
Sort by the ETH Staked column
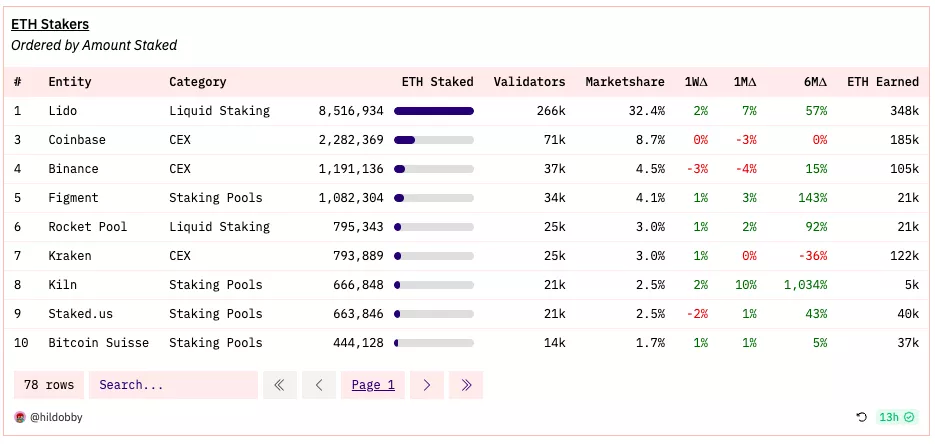click(x=437, y=82)
